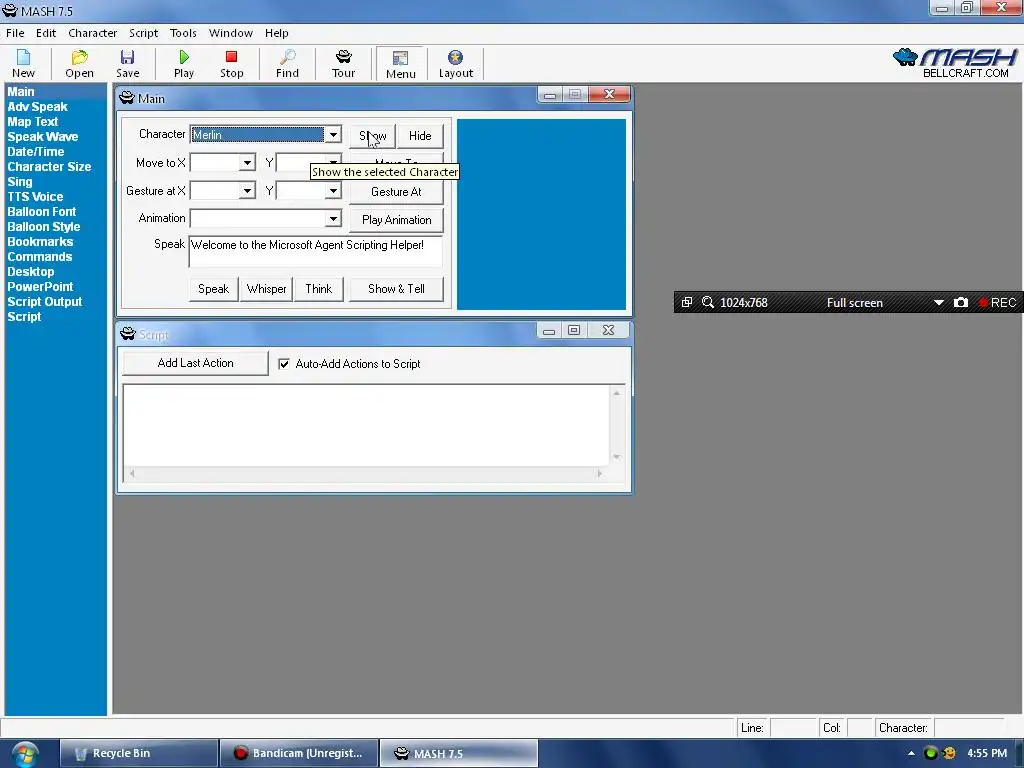
Task: Open the Animation dropdown list
Action: 333,218
